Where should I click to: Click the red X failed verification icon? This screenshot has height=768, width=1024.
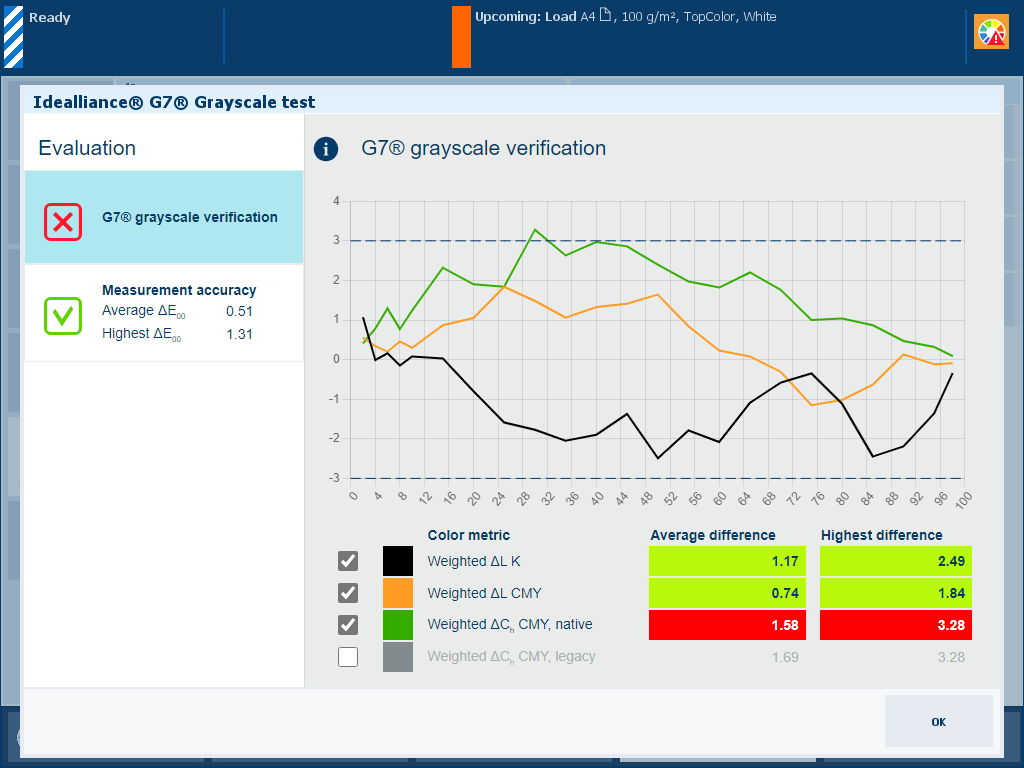tap(63, 221)
